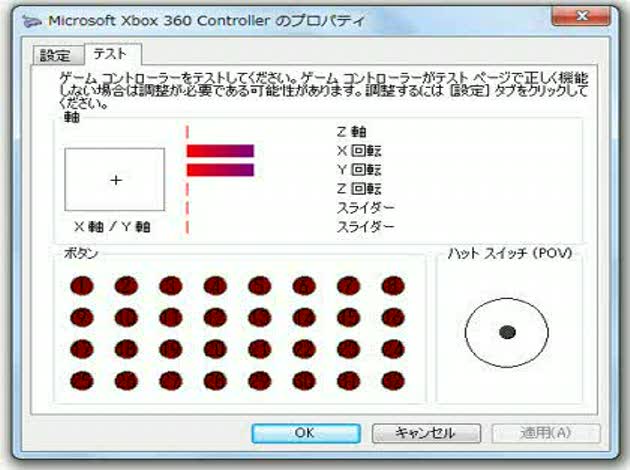Click button indicator 30

tap(304, 381)
